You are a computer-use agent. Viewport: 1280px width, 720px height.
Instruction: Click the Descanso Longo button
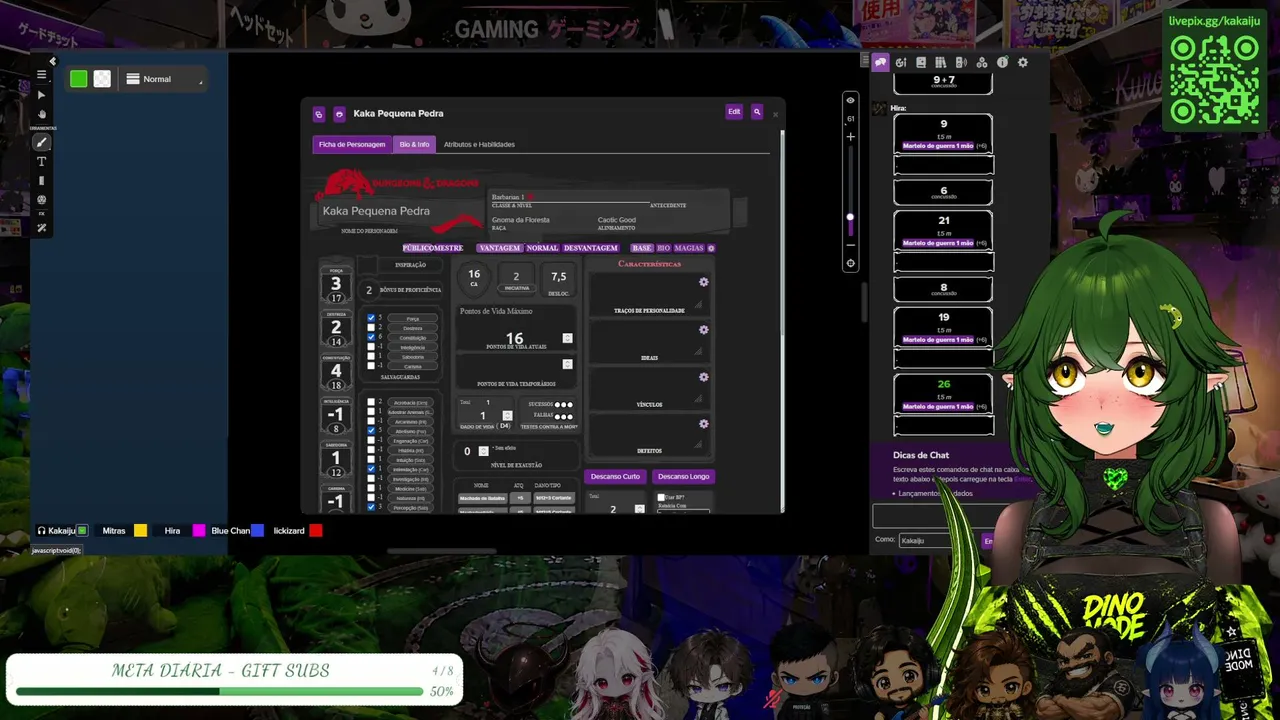coord(683,476)
